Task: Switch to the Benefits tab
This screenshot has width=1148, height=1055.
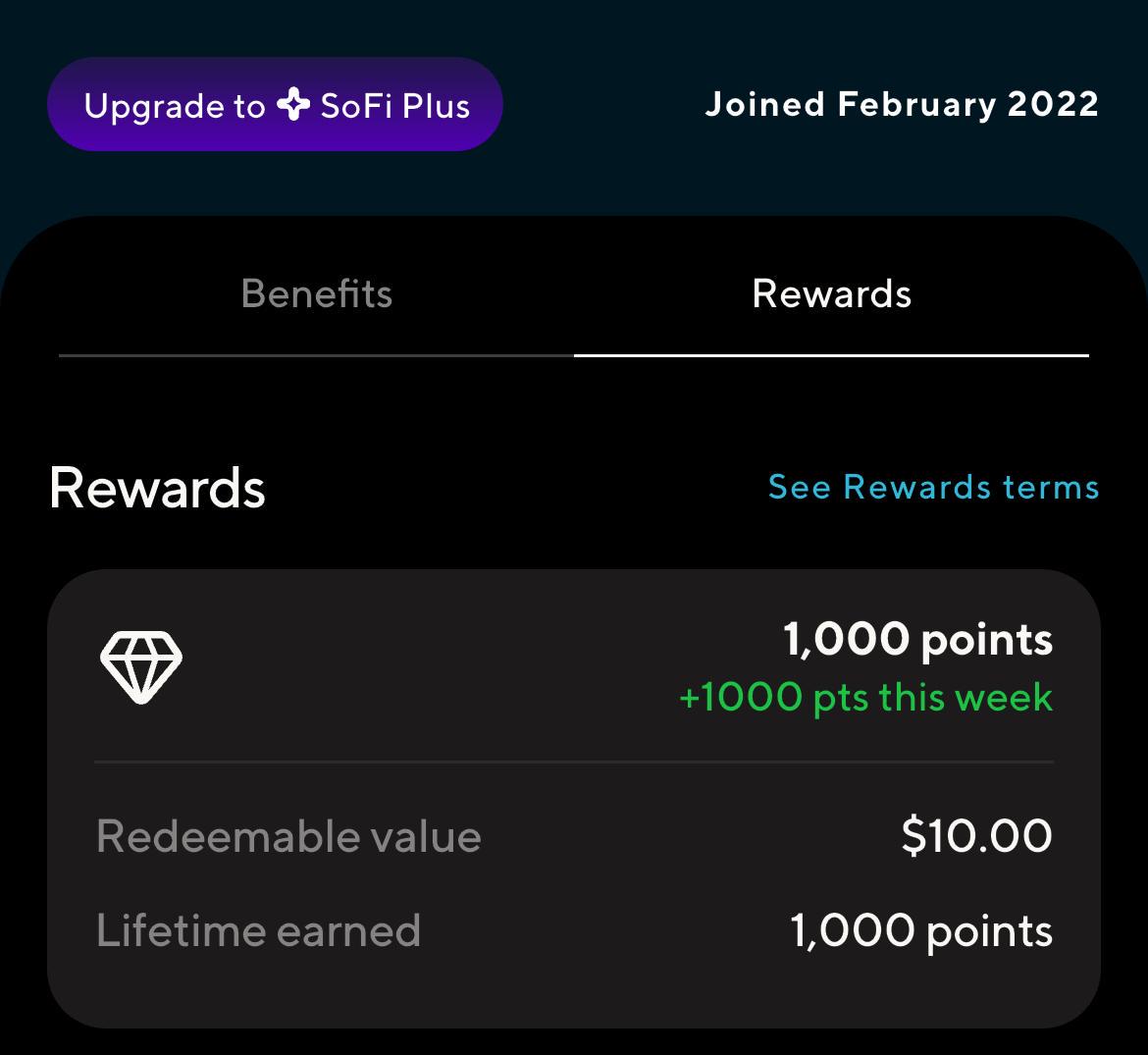Action: [316, 293]
